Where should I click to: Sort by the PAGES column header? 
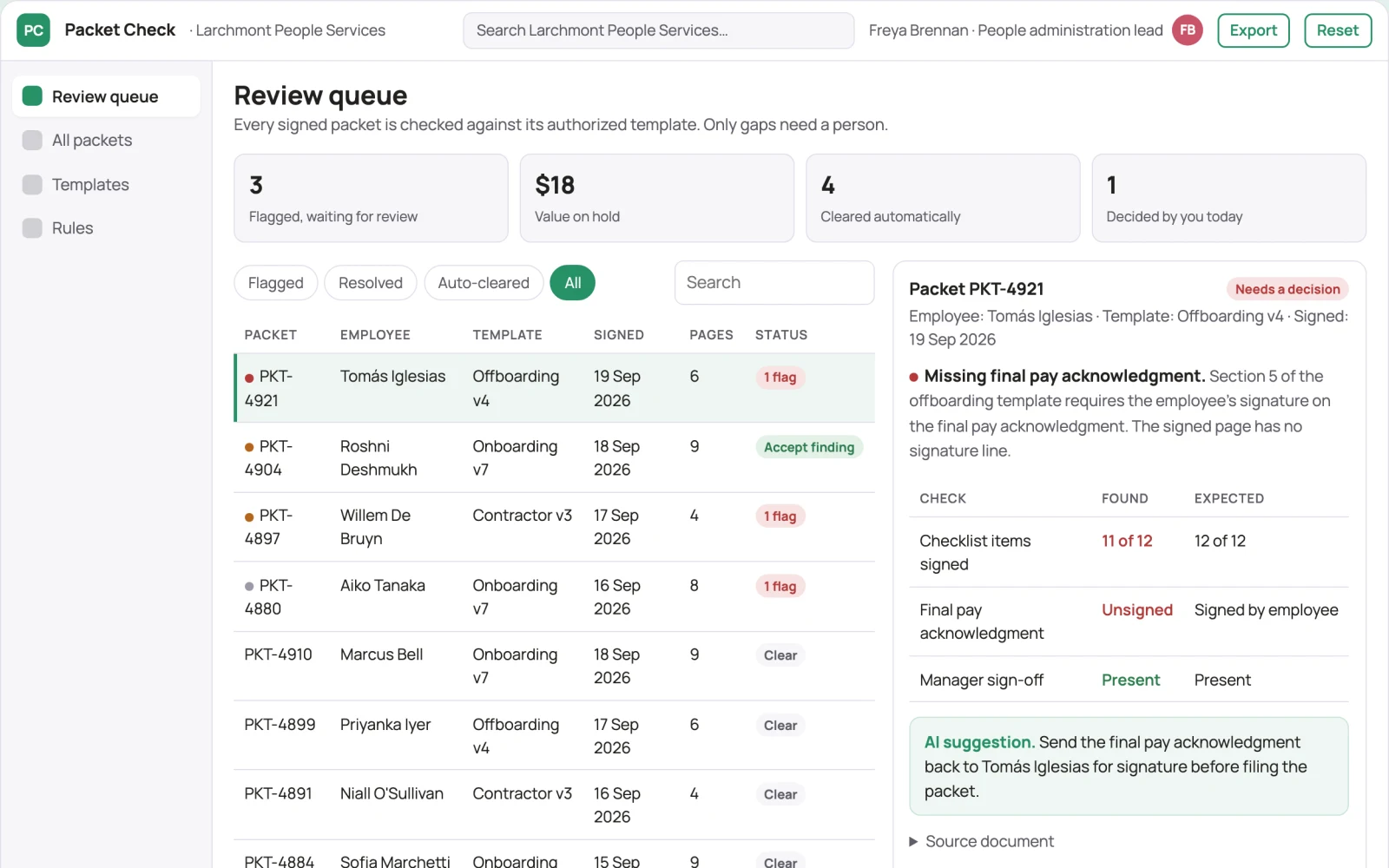pyautogui.click(x=711, y=335)
